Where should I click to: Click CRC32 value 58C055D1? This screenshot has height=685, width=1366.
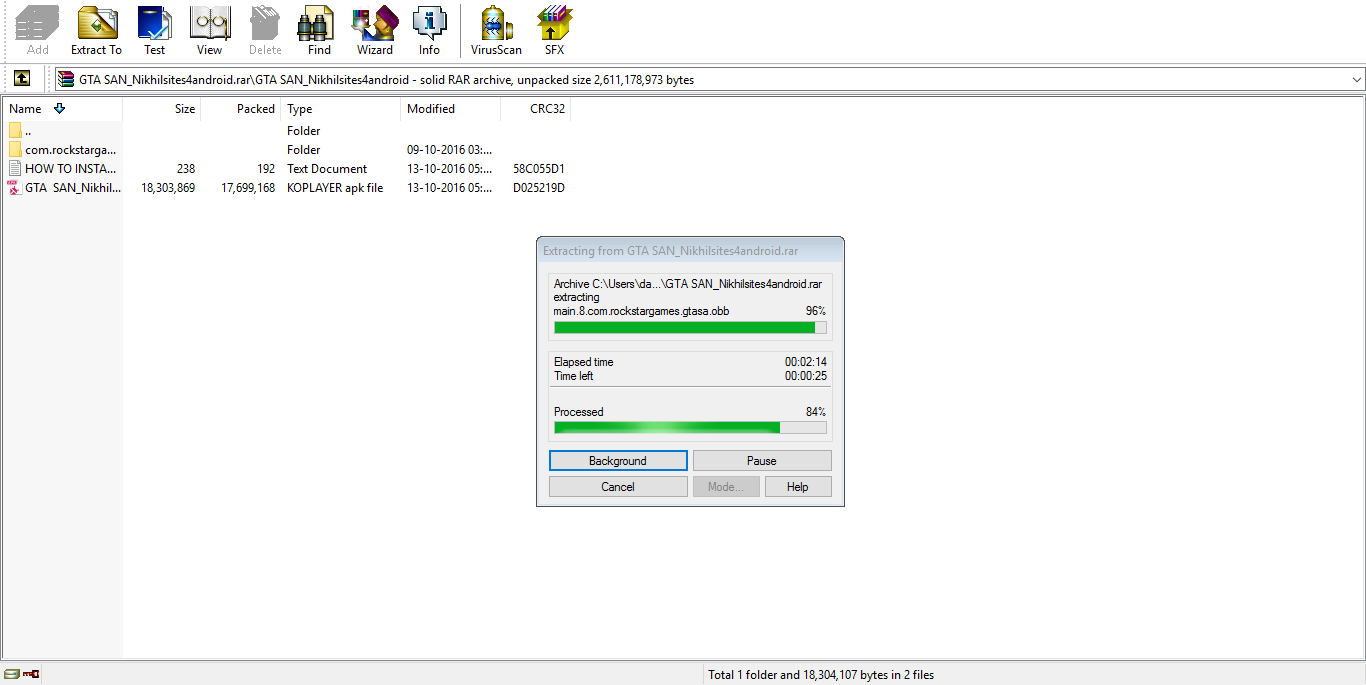click(539, 169)
